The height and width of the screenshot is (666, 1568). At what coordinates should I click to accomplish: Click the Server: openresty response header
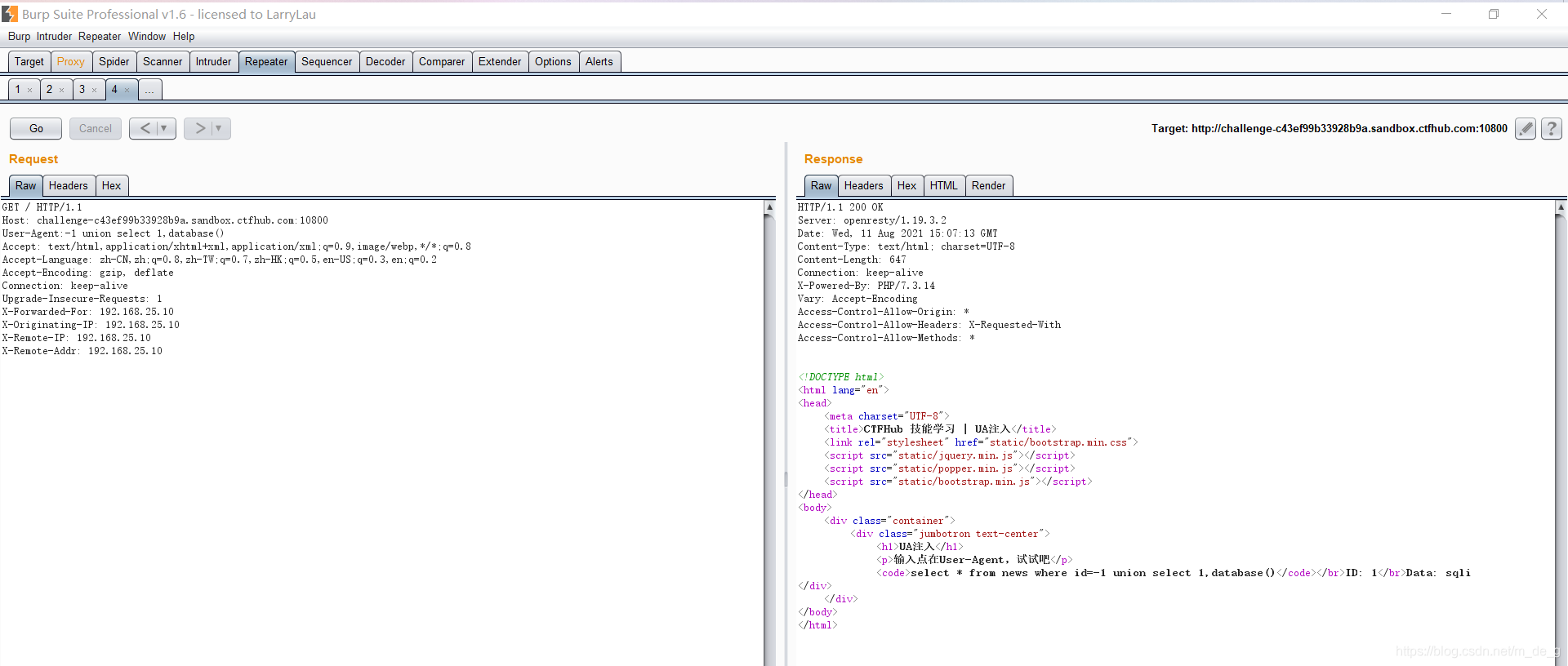[872, 220]
